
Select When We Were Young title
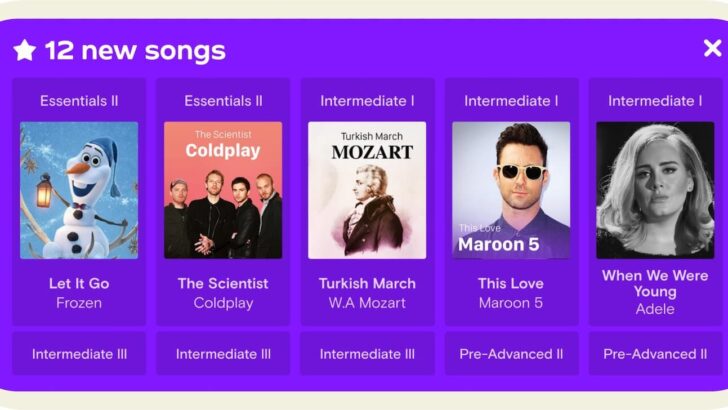click(x=655, y=283)
